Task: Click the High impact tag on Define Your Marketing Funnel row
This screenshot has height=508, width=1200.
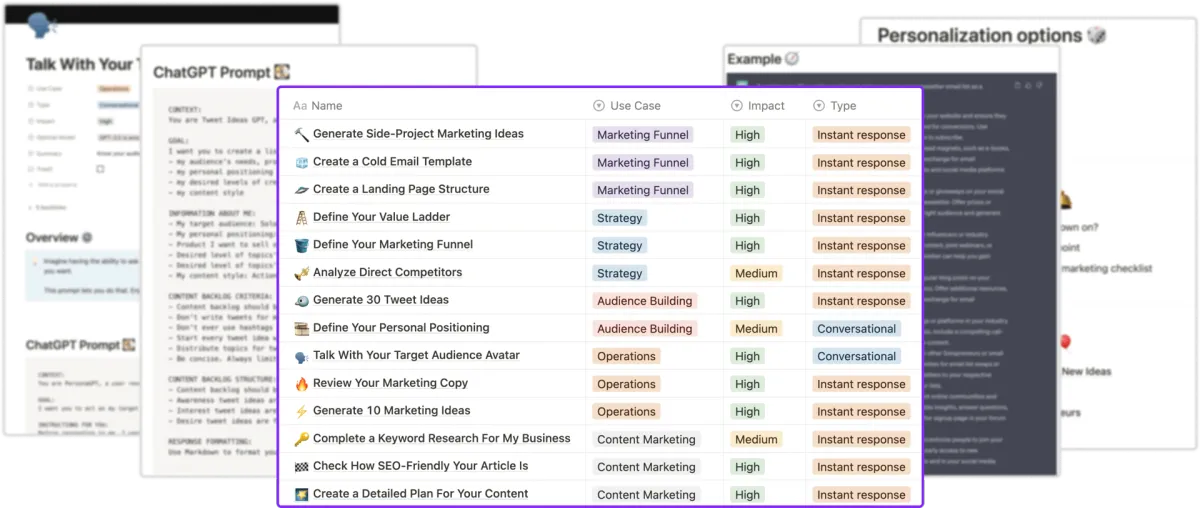Action: pyautogui.click(x=747, y=246)
